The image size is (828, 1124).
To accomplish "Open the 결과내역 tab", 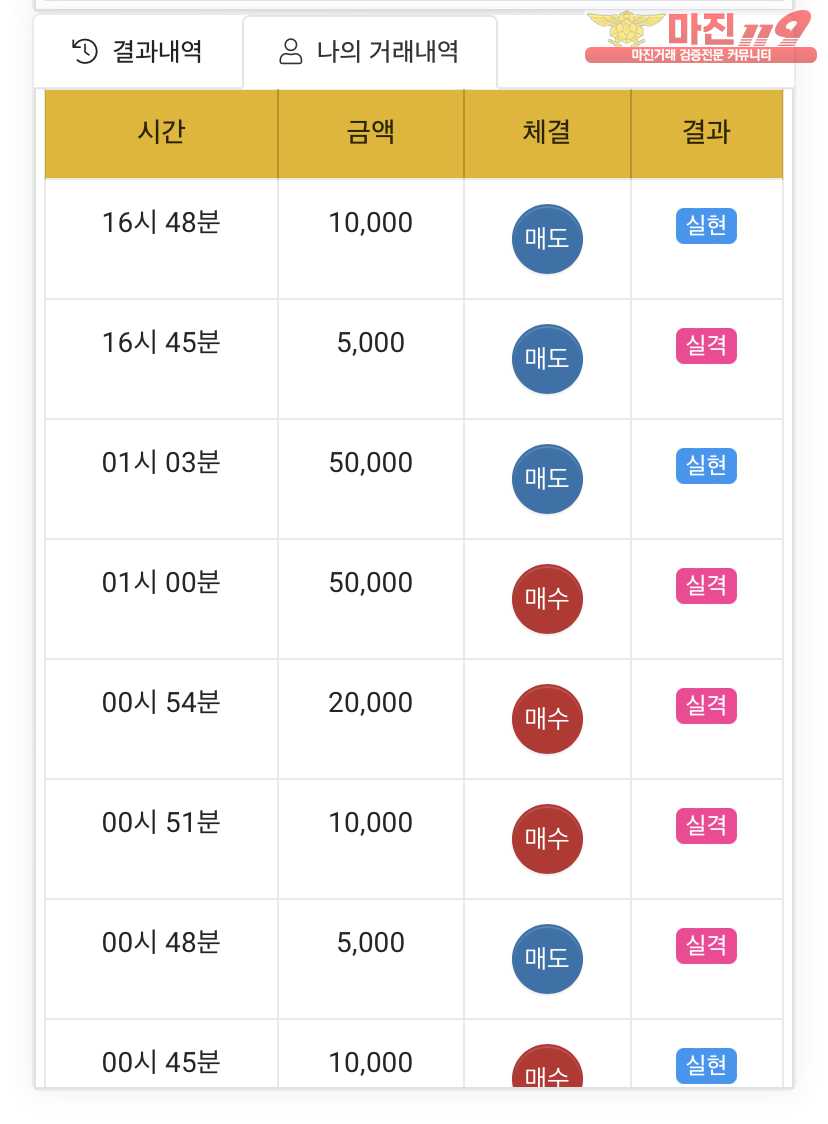I will pos(139,51).
